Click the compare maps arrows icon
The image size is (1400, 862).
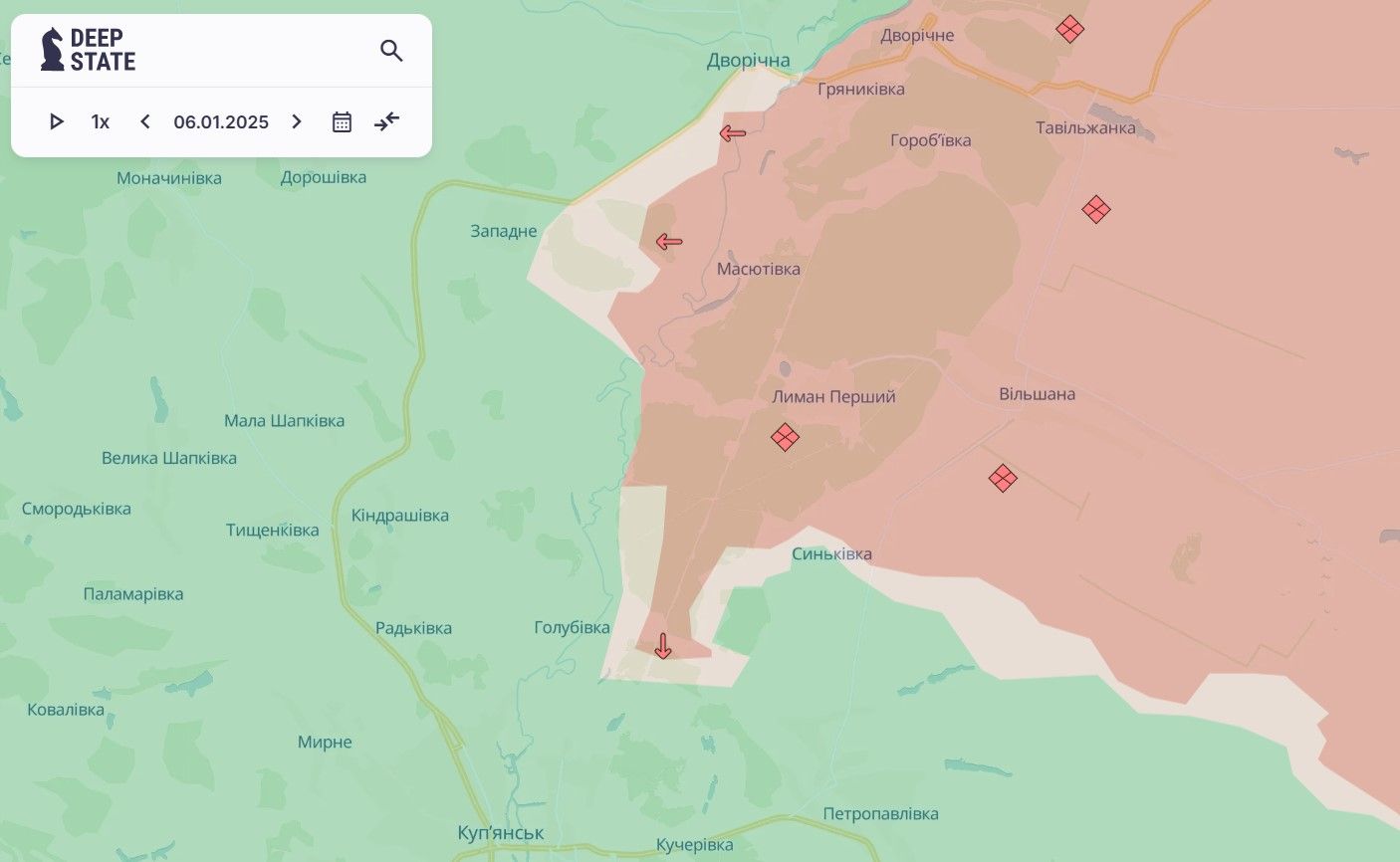[x=386, y=121]
